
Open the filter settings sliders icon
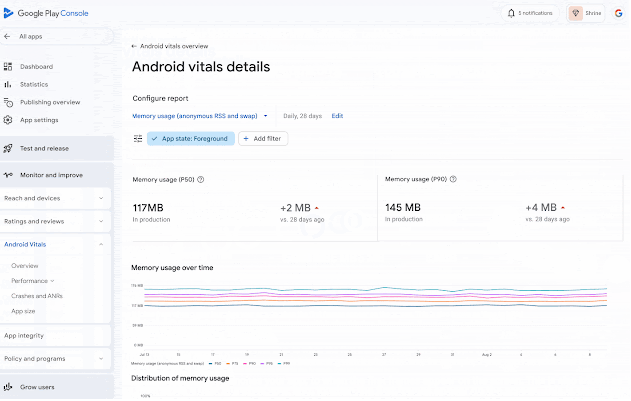(x=138, y=139)
